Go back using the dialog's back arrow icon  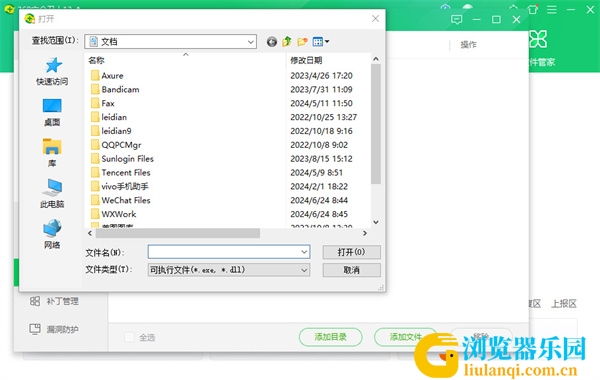[272, 41]
